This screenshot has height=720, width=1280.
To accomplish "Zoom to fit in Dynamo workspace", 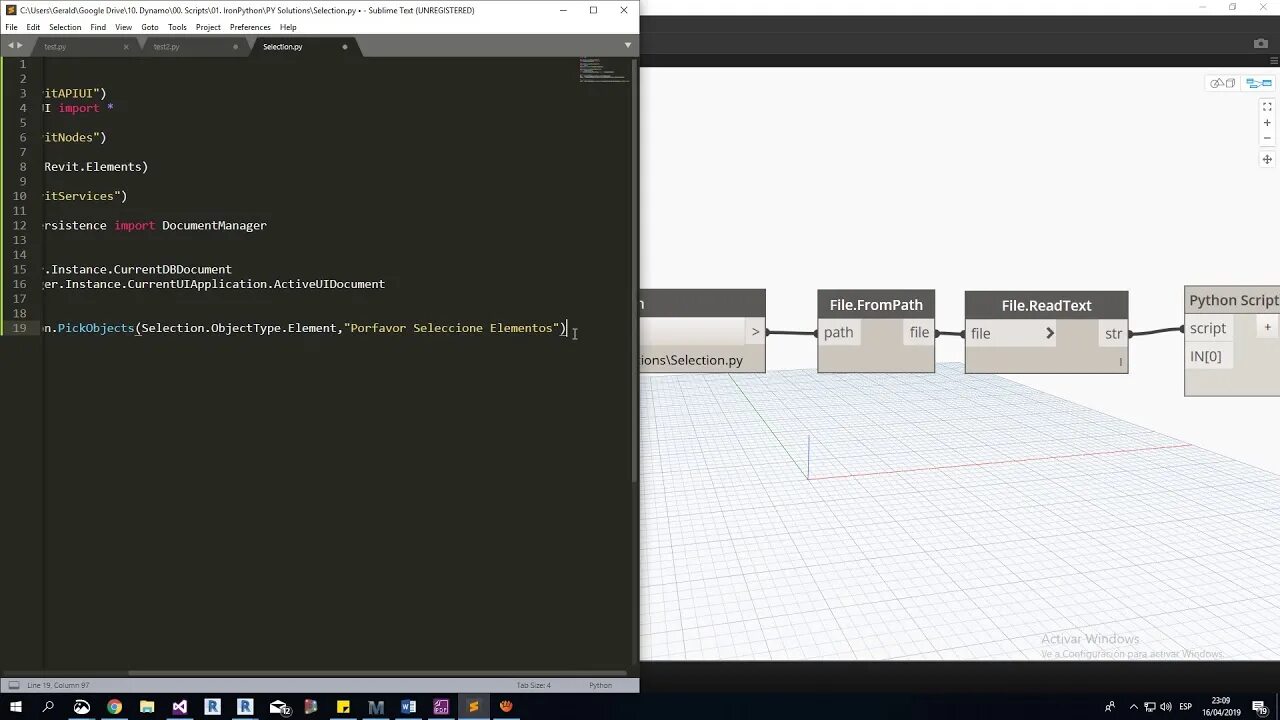I will pos(1267,106).
